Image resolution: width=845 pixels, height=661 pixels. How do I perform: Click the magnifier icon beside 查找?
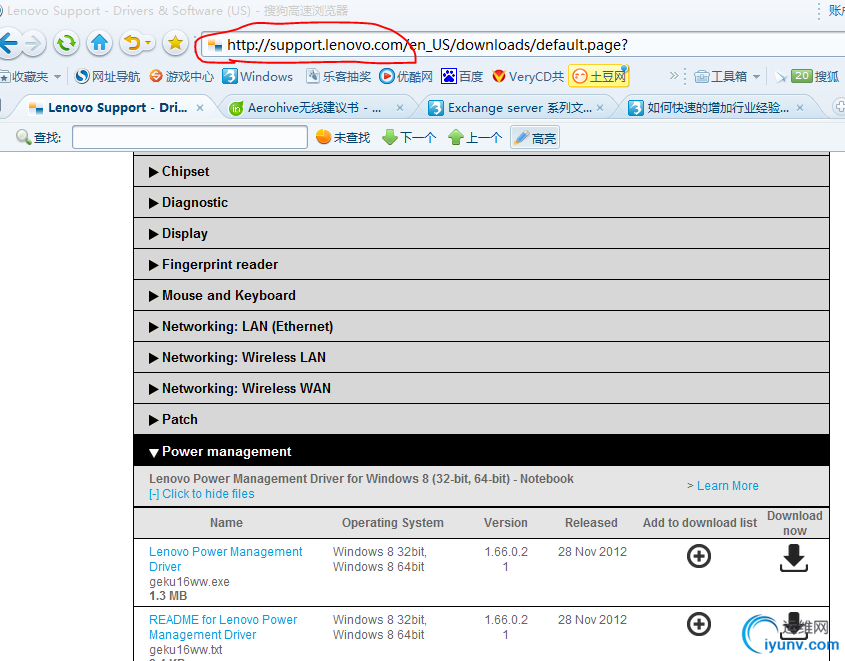23,137
